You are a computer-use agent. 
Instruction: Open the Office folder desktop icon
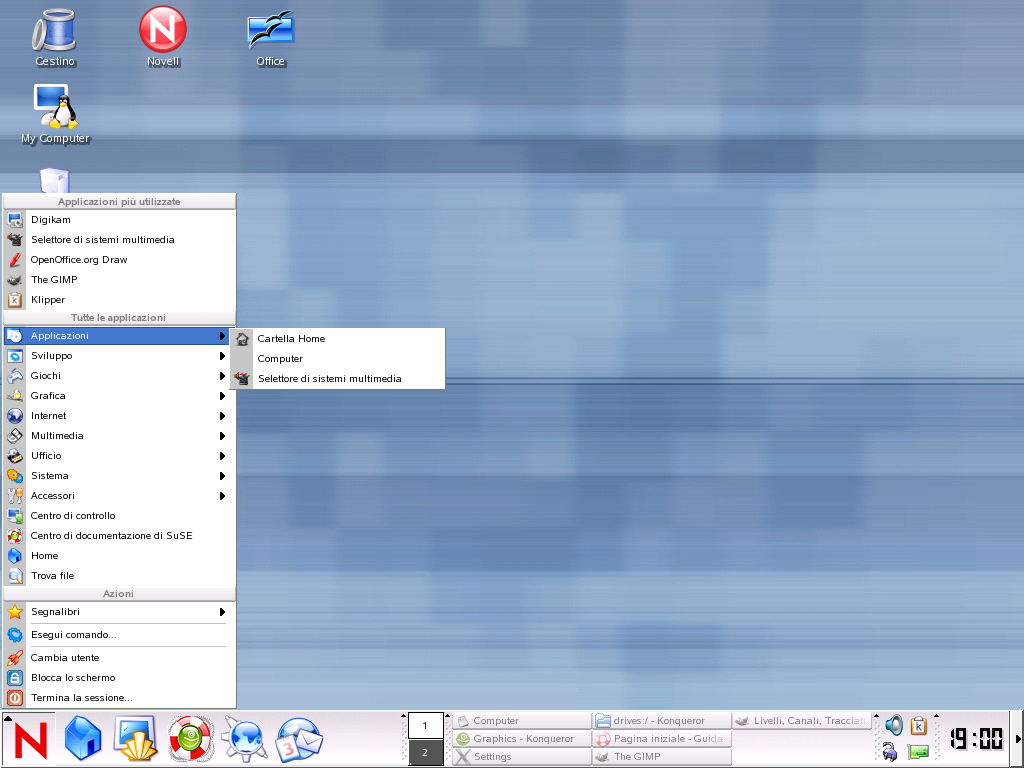[269, 31]
